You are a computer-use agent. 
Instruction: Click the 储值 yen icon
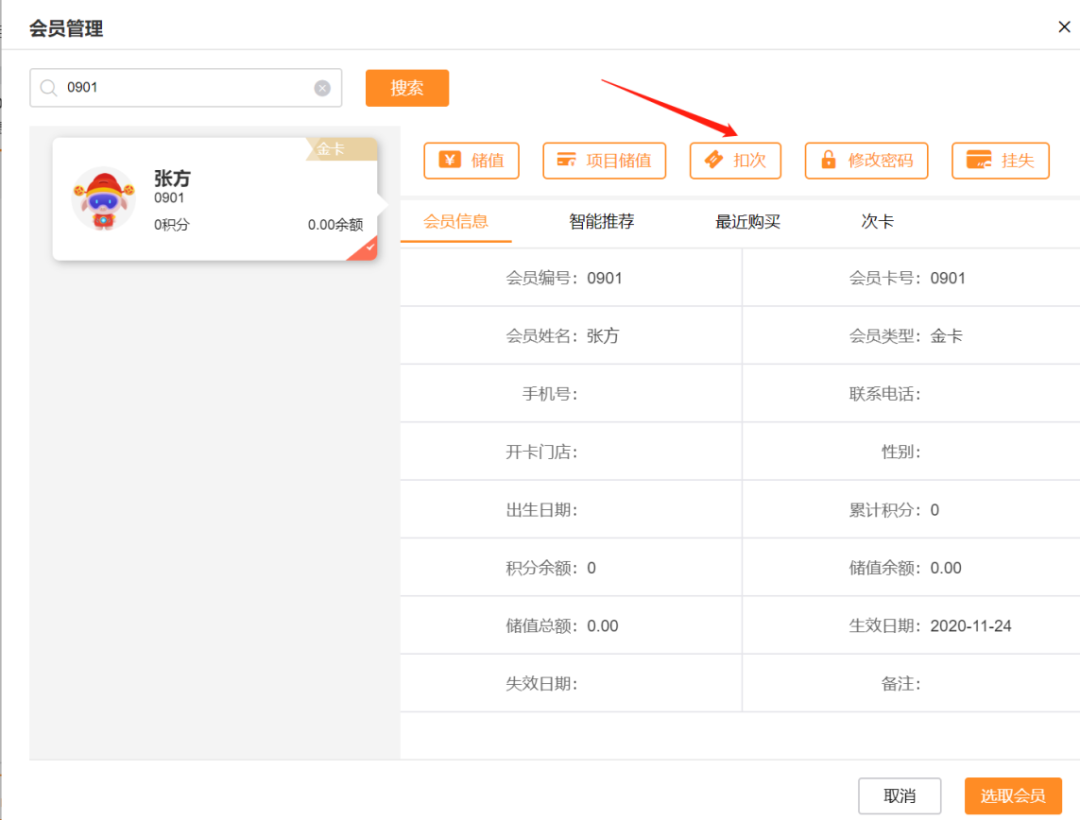pyautogui.click(x=450, y=160)
